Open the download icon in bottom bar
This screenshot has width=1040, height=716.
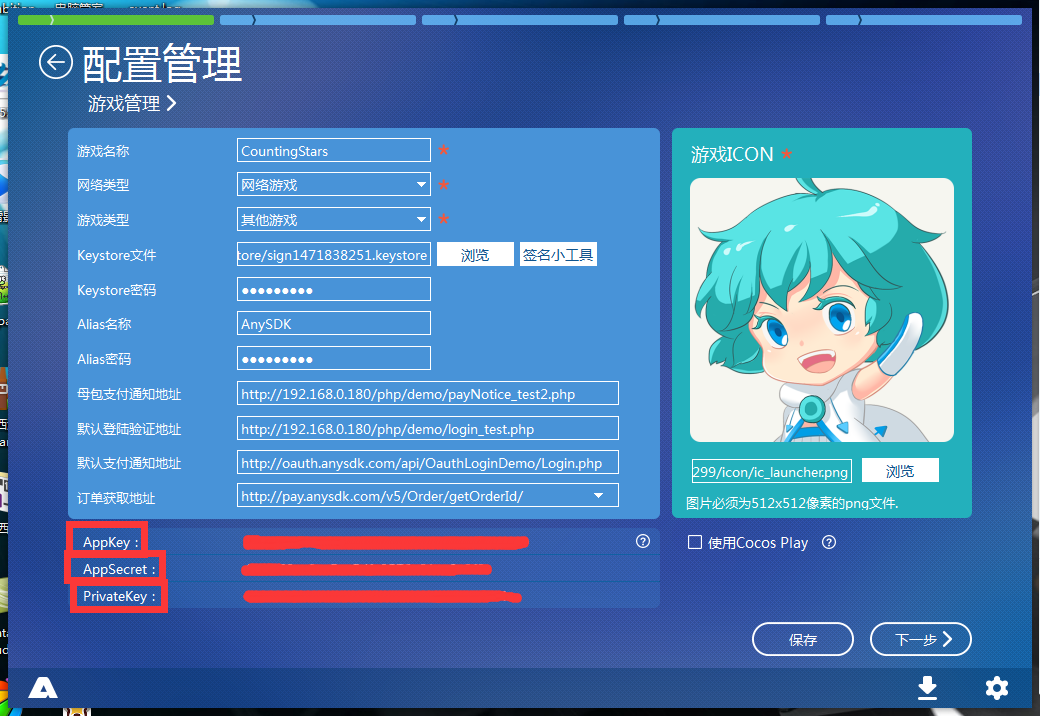927,688
